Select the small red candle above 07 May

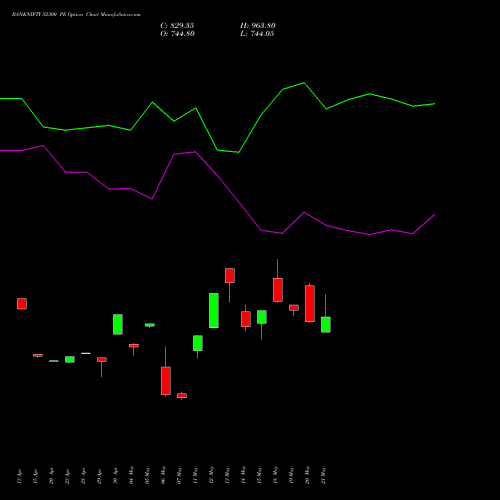point(182,396)
